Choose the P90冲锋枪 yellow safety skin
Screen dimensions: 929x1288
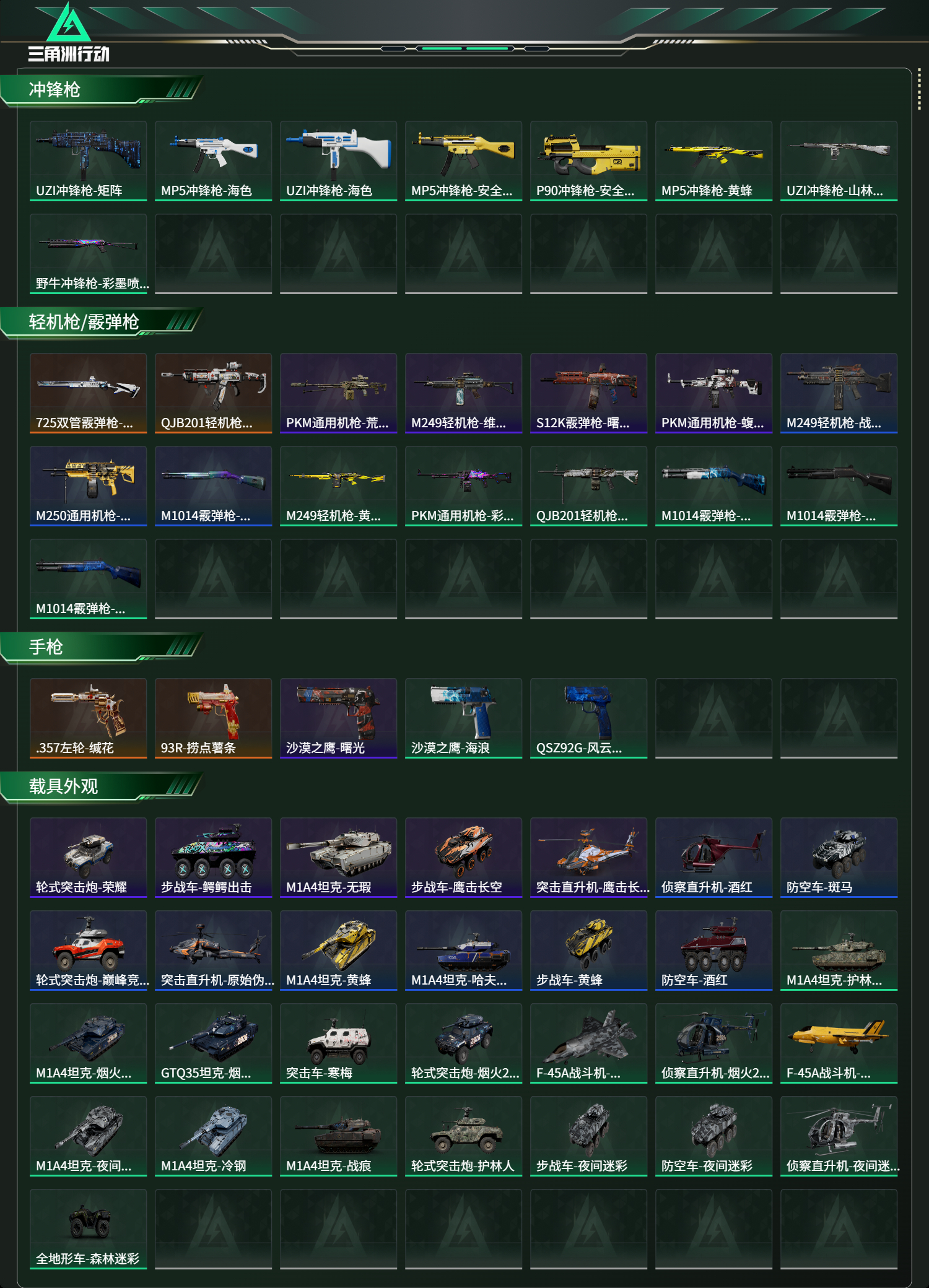[x=589, y=161]
